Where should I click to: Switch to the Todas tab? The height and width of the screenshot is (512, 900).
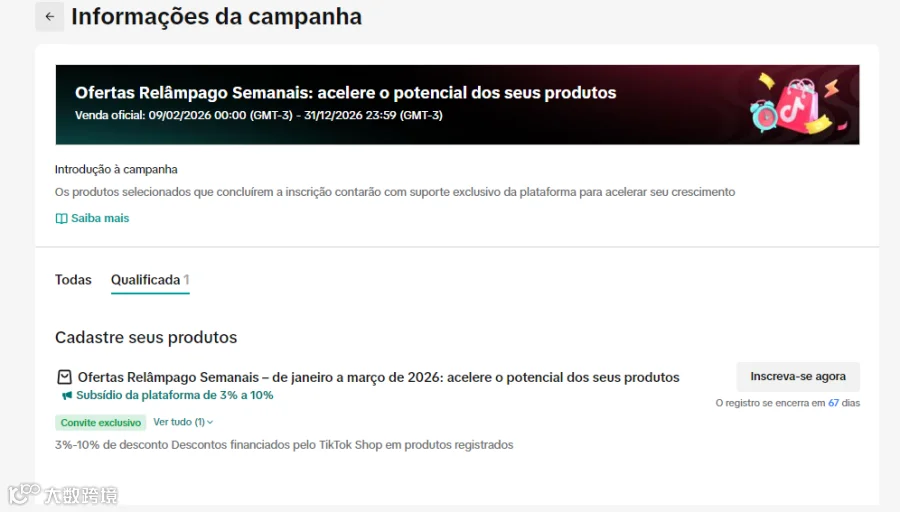click(73, 280)
